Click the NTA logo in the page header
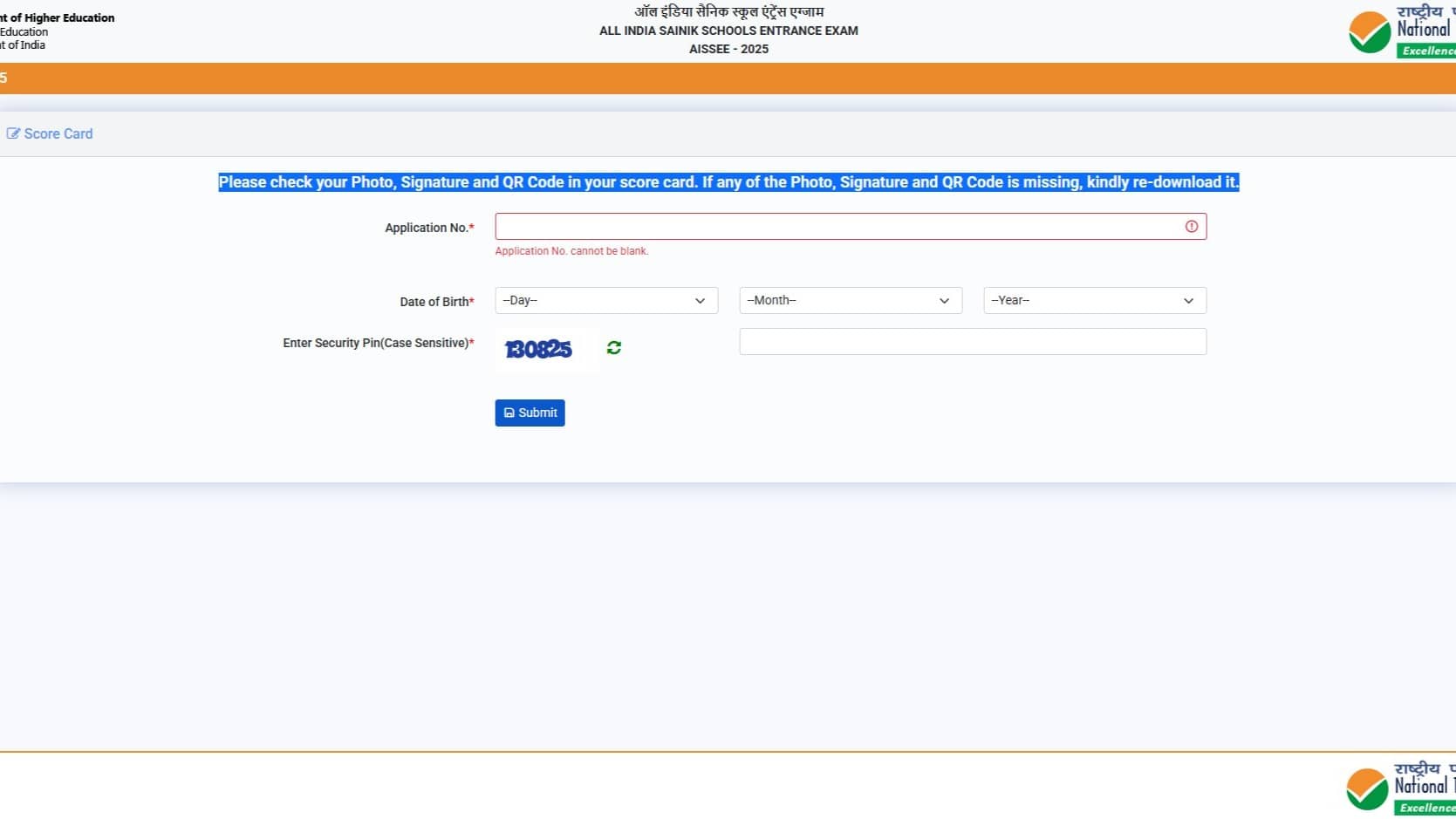This screenshot has width=1456, height=819. (x=1368, y=31)
